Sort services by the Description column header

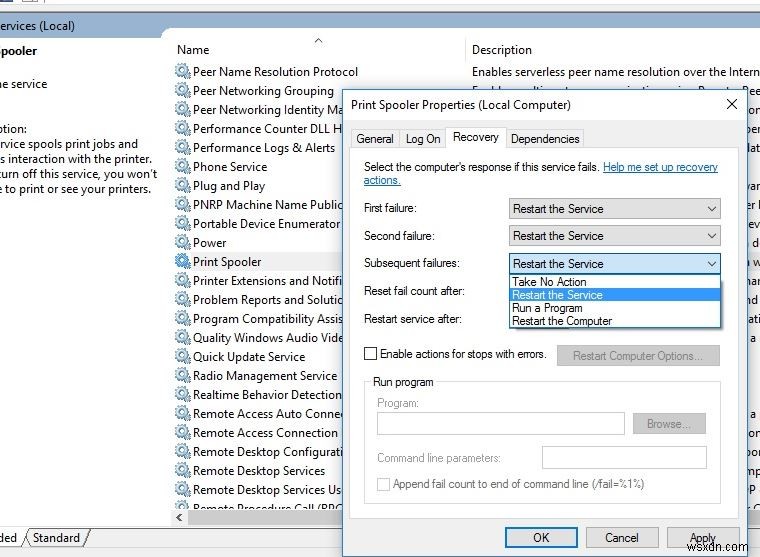click(x=502, y=49)
